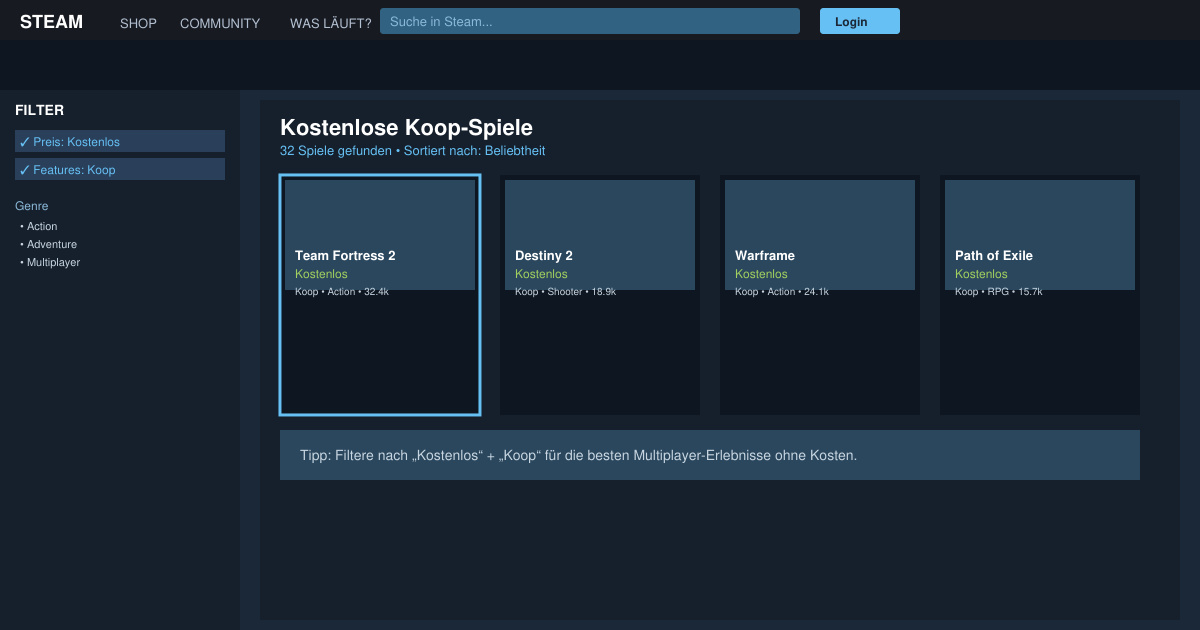Image resolution: width=1200 pixels, height=630 pixels.
Task: Click the Kostenlose Koop-Spiele heading
Action: tap(406, 128)
